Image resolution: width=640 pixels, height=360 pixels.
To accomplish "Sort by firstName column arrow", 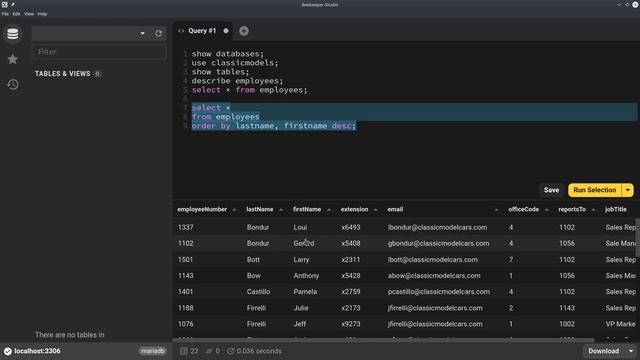I will [x=329, y=210].
